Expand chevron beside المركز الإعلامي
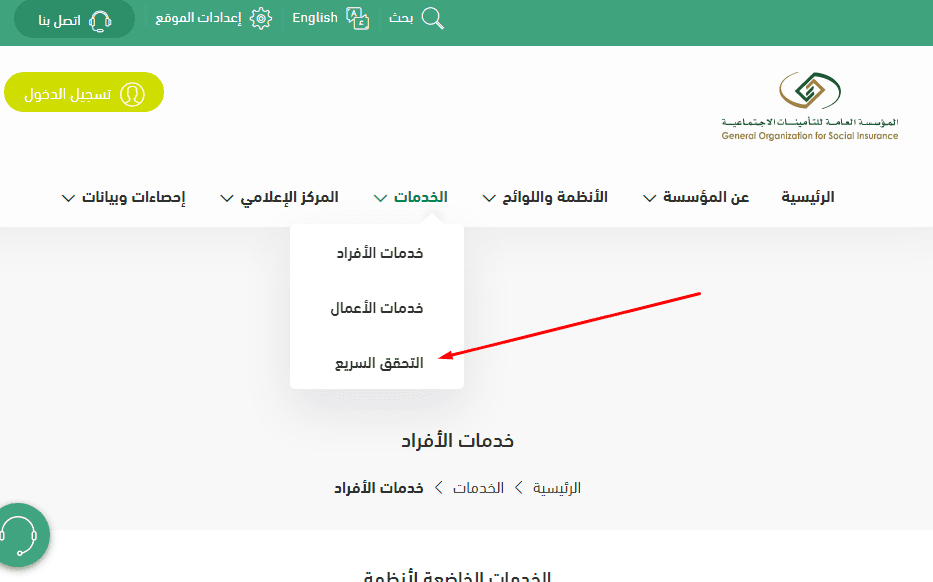Viewport: 933px width, 582px height. click(x=227, y=198)
